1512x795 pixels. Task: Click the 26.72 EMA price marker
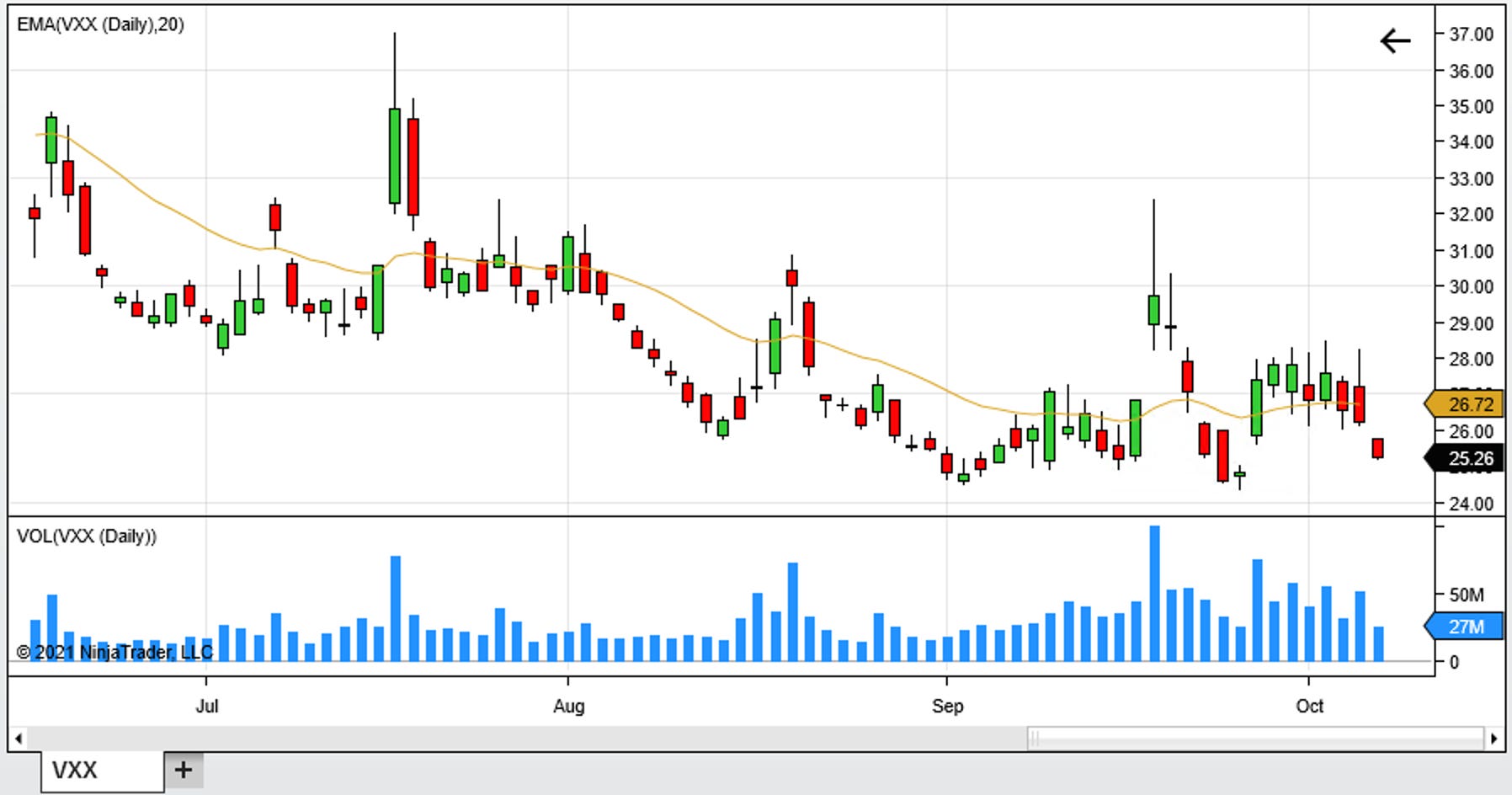(x=1466, y=404)
